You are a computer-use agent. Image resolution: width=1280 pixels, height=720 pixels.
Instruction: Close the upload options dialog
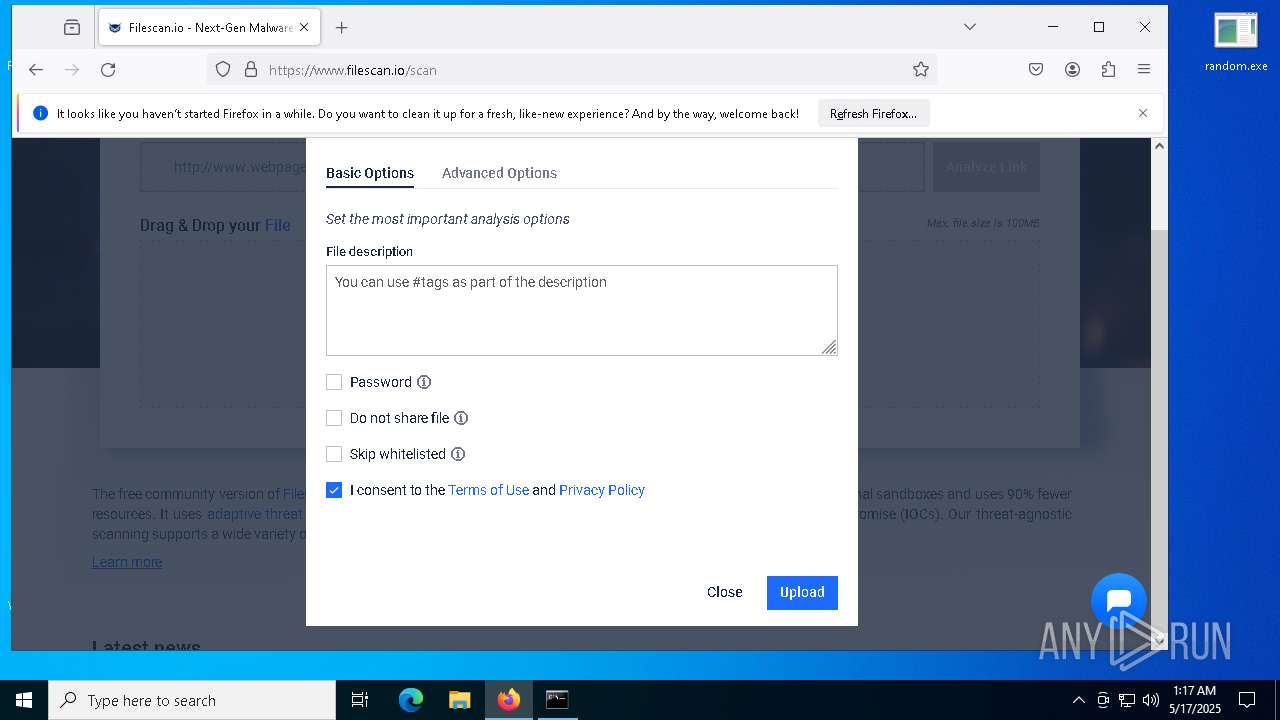coord(724,592)
